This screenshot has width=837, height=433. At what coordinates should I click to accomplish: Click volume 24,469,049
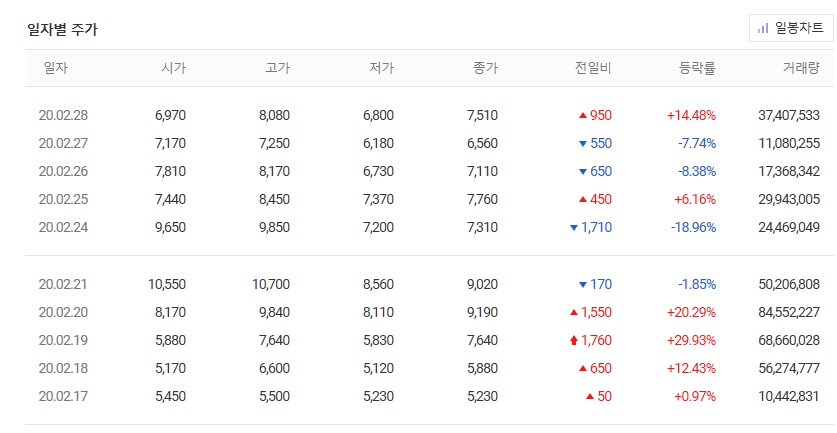(x=789, y=227)
